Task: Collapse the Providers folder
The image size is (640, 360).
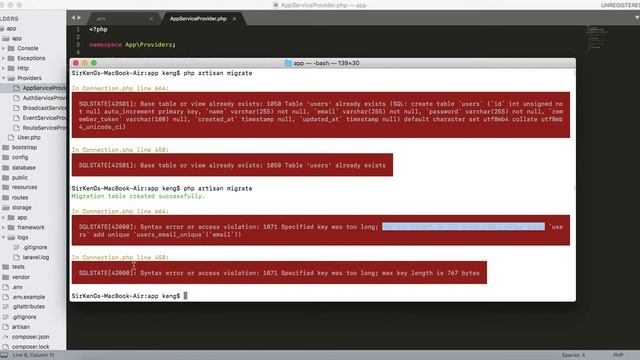Action: [x=4, y=78]
